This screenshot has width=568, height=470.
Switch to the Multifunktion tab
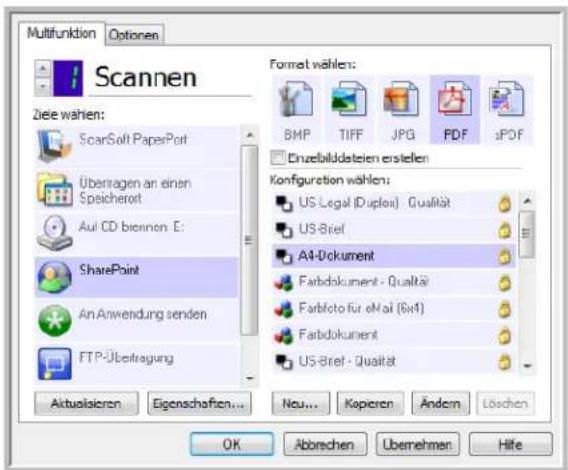[x=62, y=34]
